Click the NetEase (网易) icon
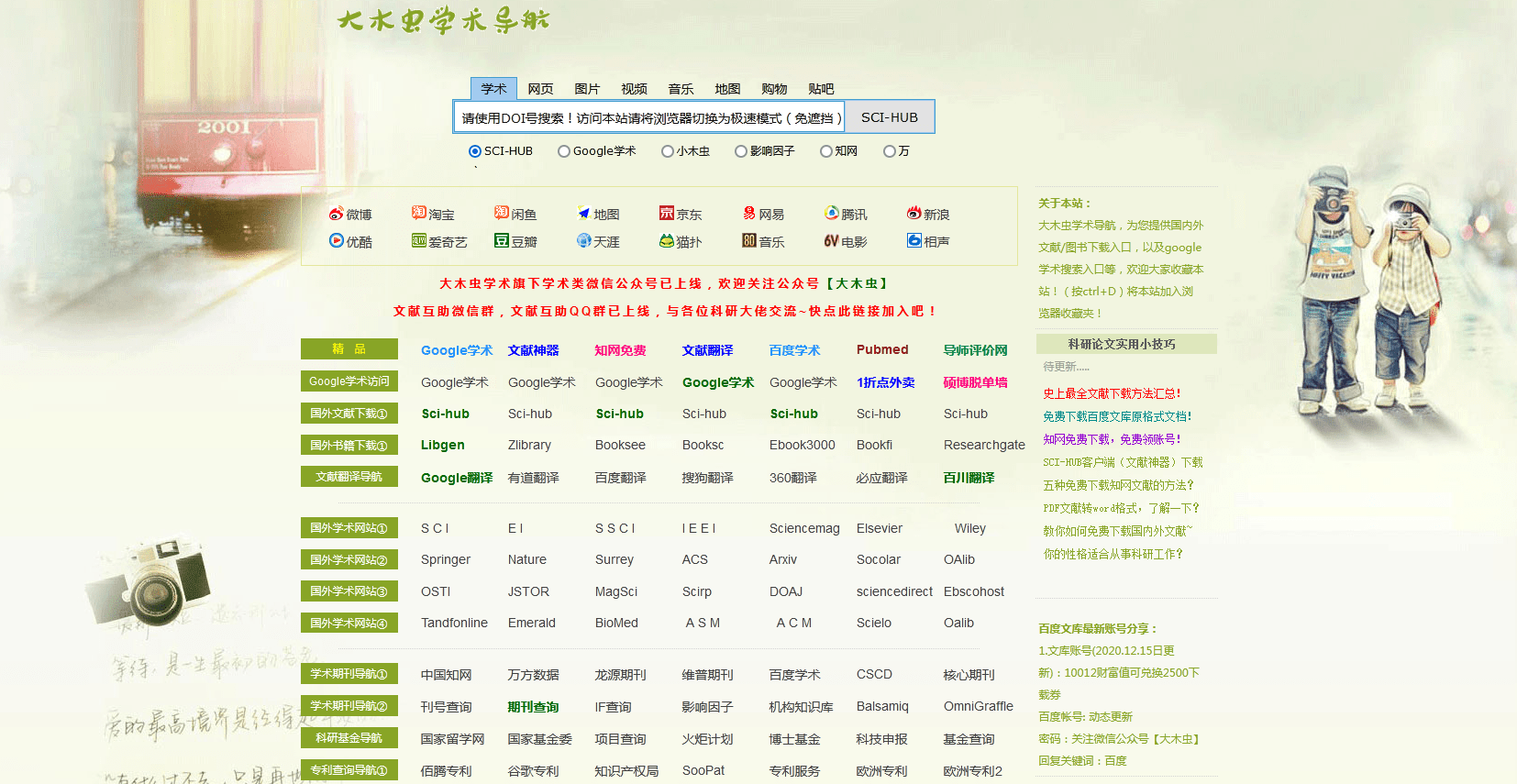This screenshot has height=784, width=1517. 749,213
